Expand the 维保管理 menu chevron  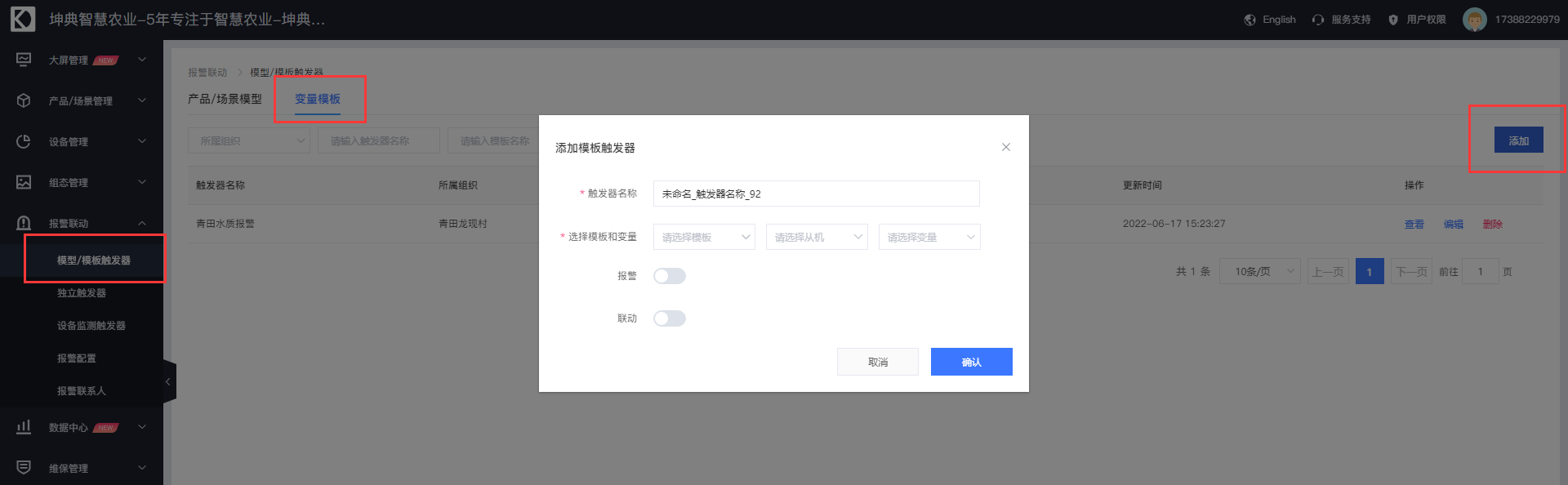click(142, 468)
